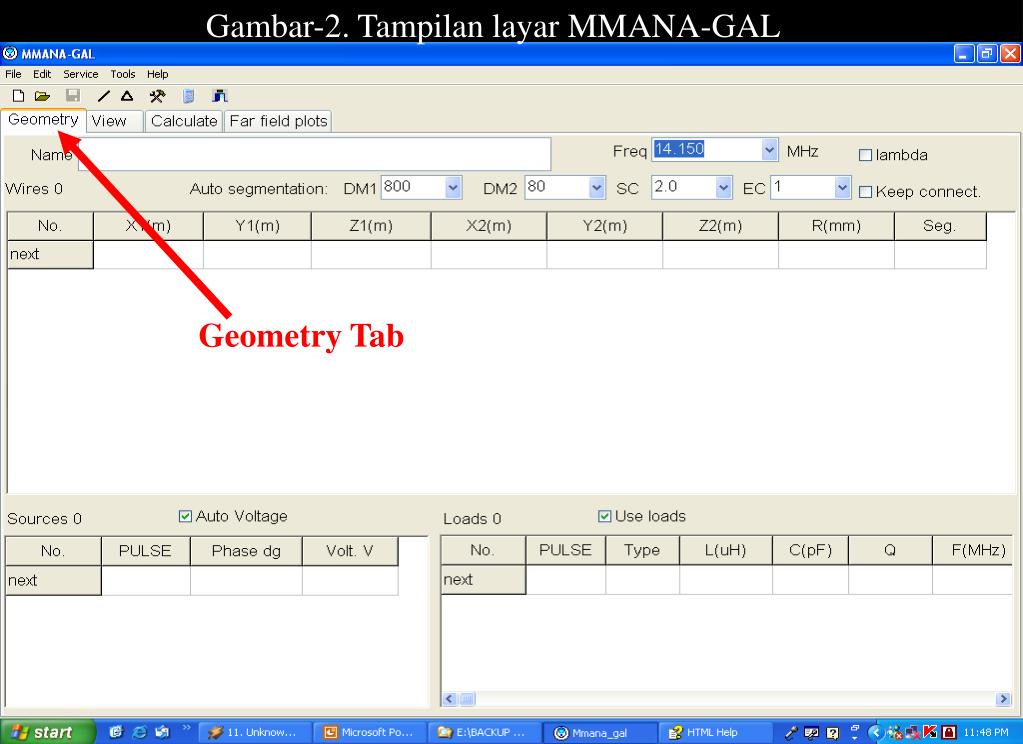Click the blue notepad document icon

189,96
